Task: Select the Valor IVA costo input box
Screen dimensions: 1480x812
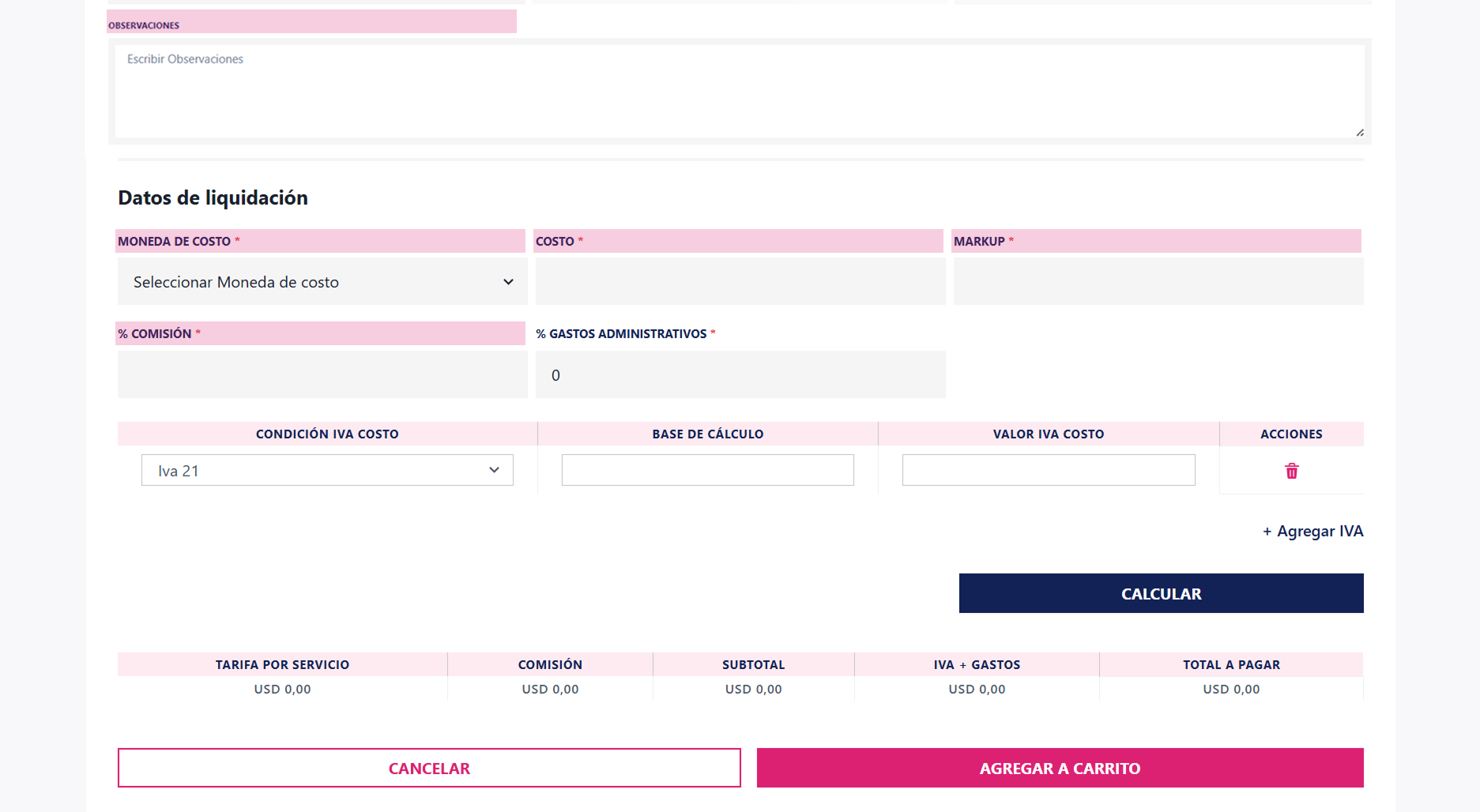Action: tap(1048, 471)
